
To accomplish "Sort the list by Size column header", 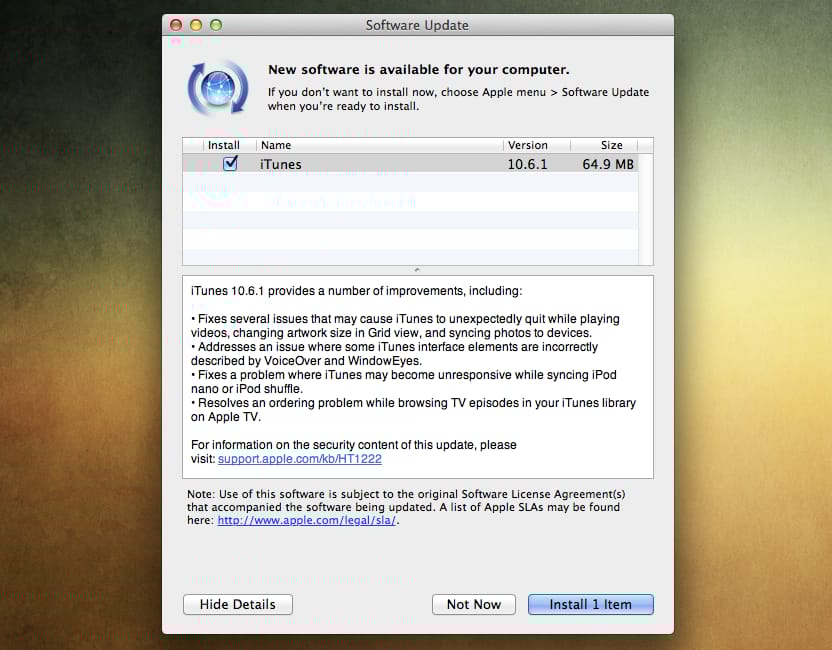I will 604,145.
